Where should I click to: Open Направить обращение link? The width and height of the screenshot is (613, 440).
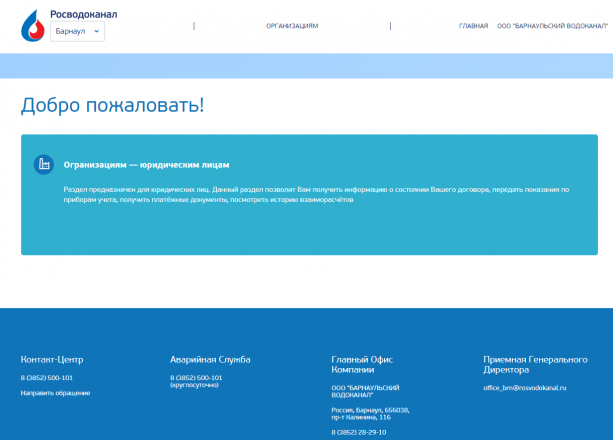pyautogui.click(x=55, y=393)
